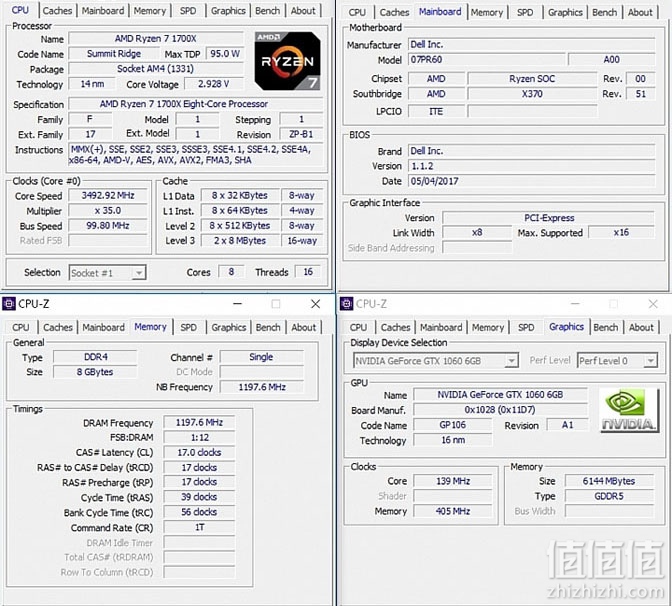Choose Caches tab in the Graphics window

click(x=395, y=327)
